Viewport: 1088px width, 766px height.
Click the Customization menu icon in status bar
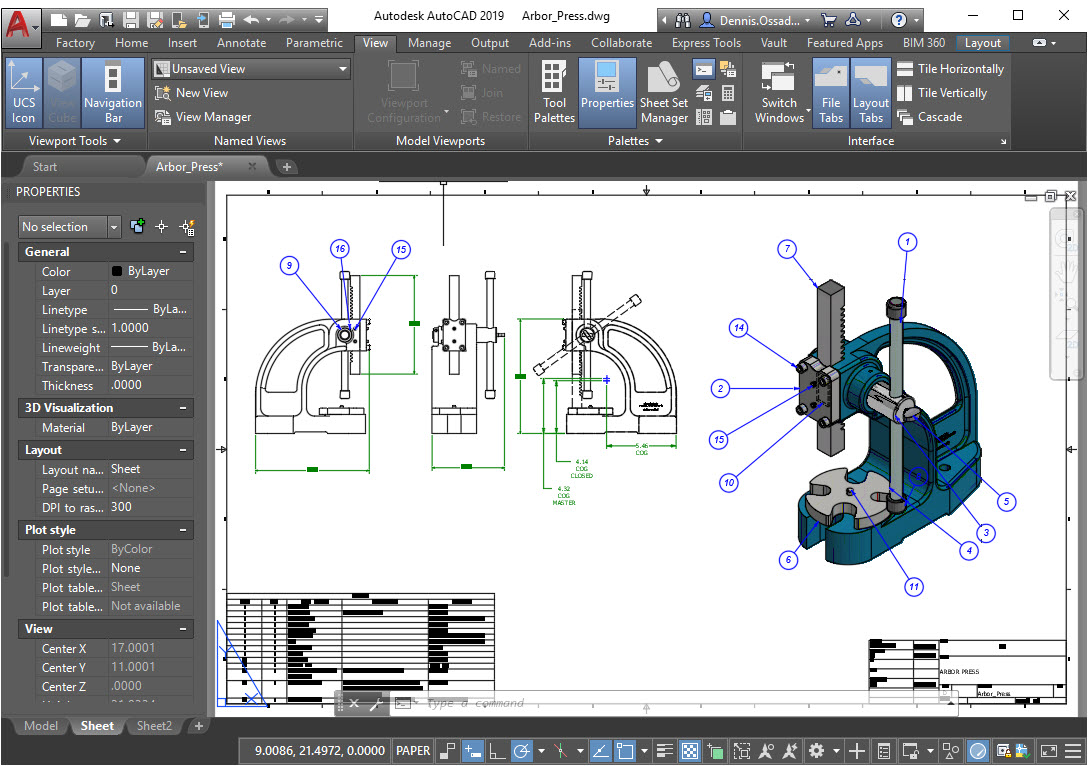coord(1072,750)
